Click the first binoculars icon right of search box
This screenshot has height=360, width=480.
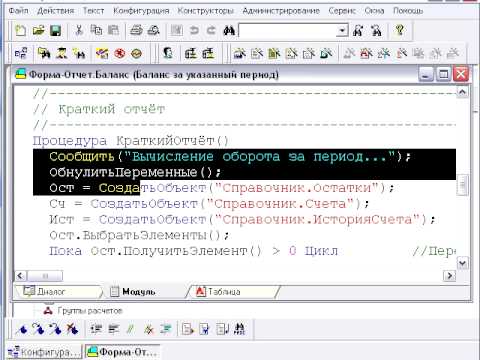click(358, 31)
